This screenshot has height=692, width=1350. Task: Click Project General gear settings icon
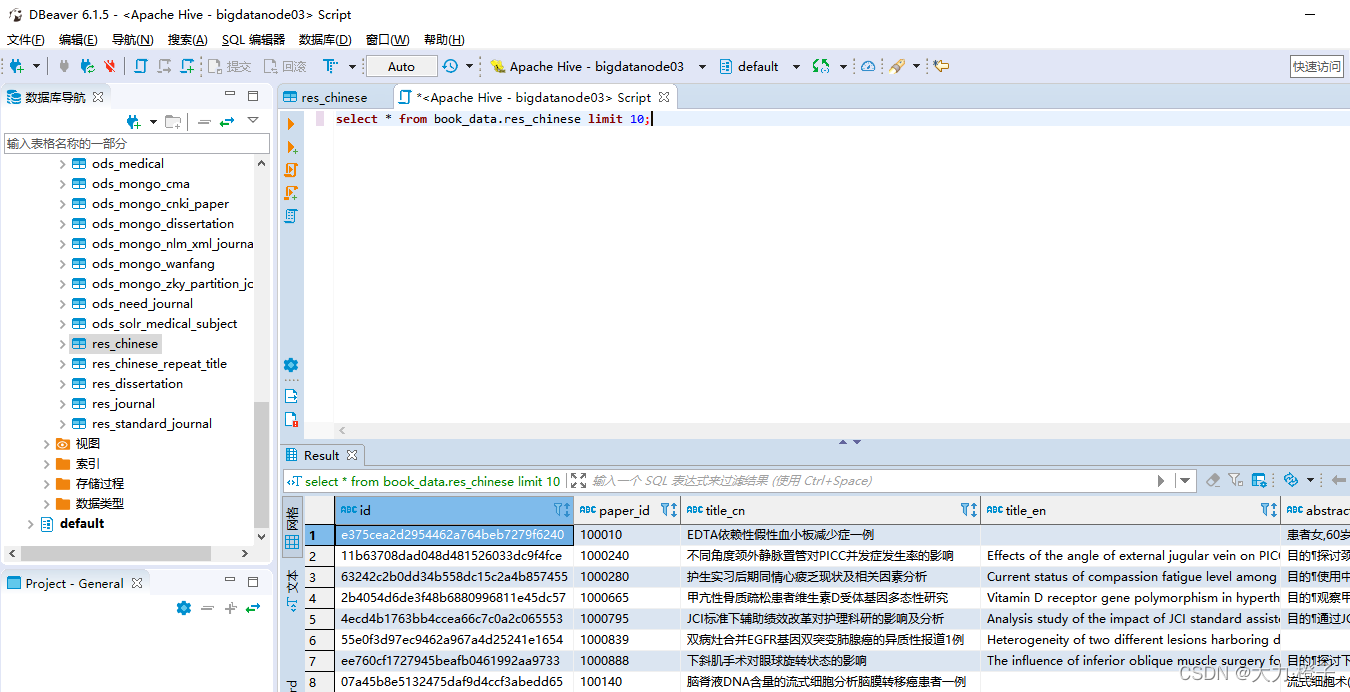[x=183, y=608]
